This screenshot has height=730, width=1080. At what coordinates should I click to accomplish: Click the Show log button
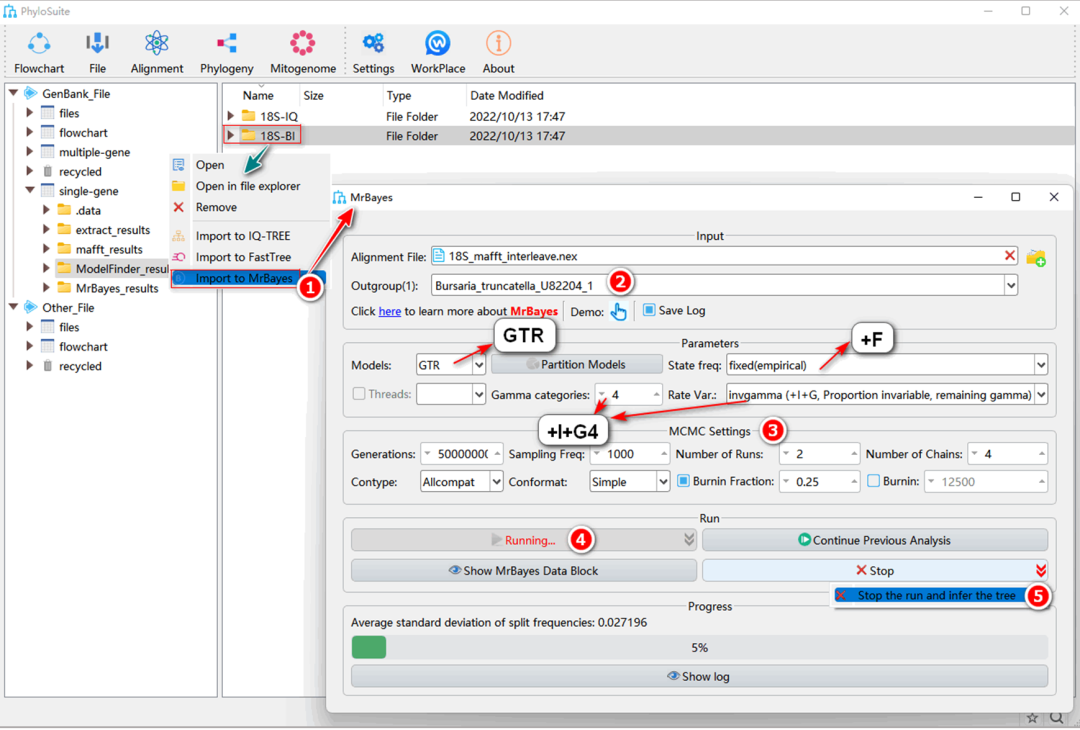[699, 676]
